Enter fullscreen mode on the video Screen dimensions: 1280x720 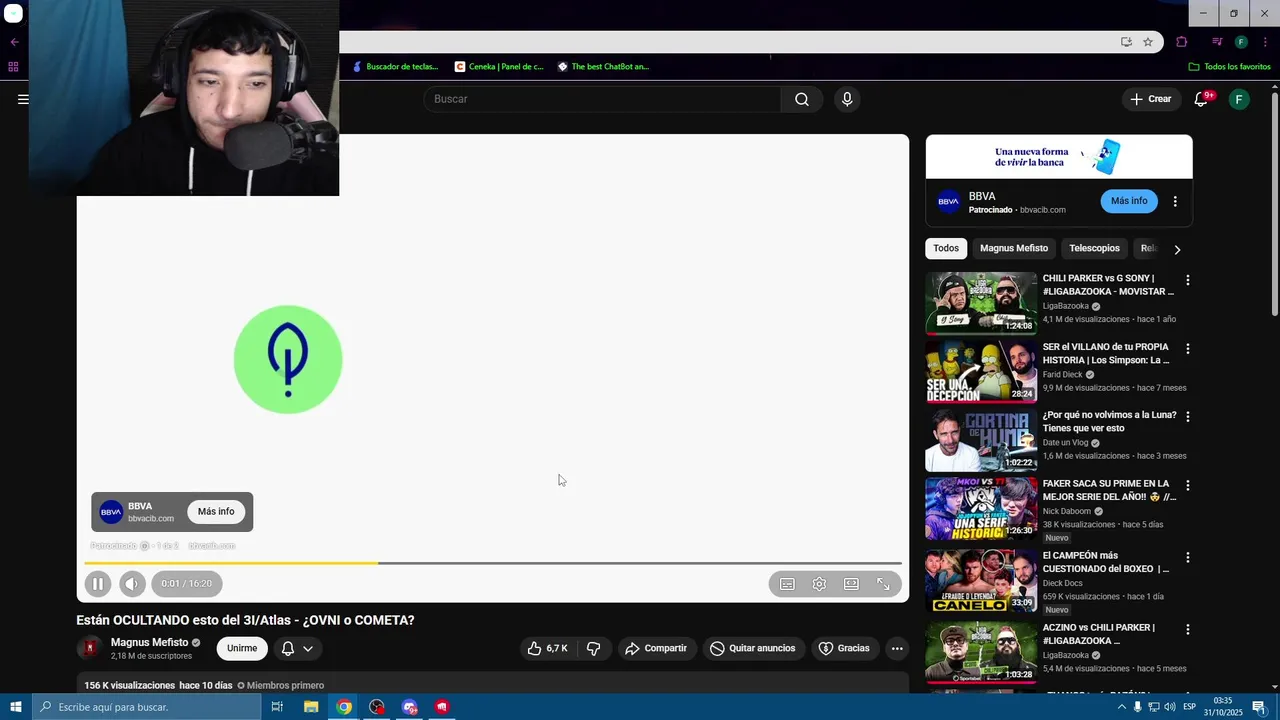[x=883, y=584]
